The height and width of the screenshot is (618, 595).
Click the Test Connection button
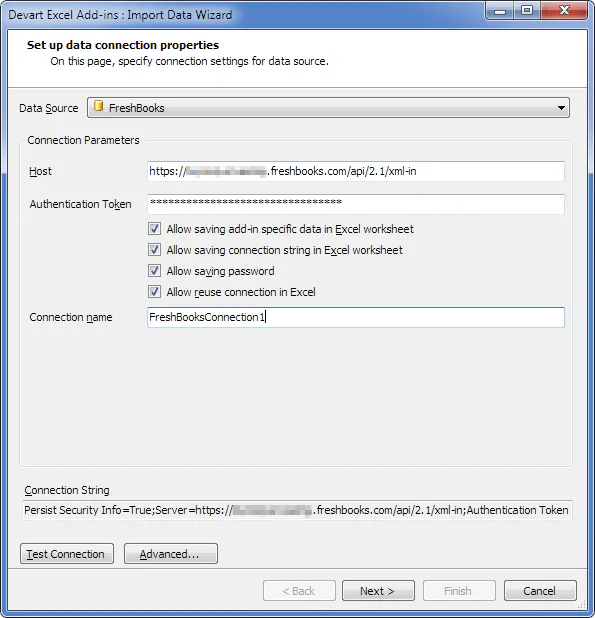coord(67,554)
